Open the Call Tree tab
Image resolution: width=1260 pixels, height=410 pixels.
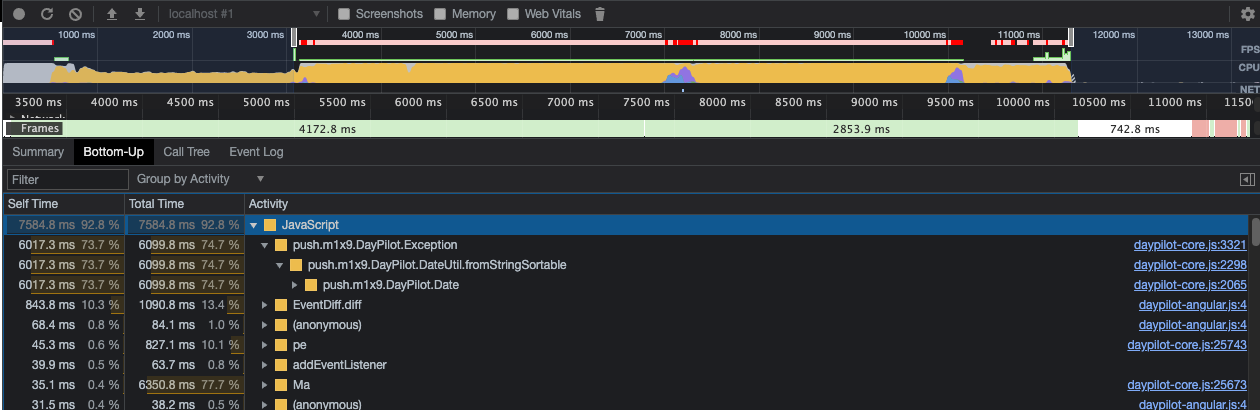(187, 152)
